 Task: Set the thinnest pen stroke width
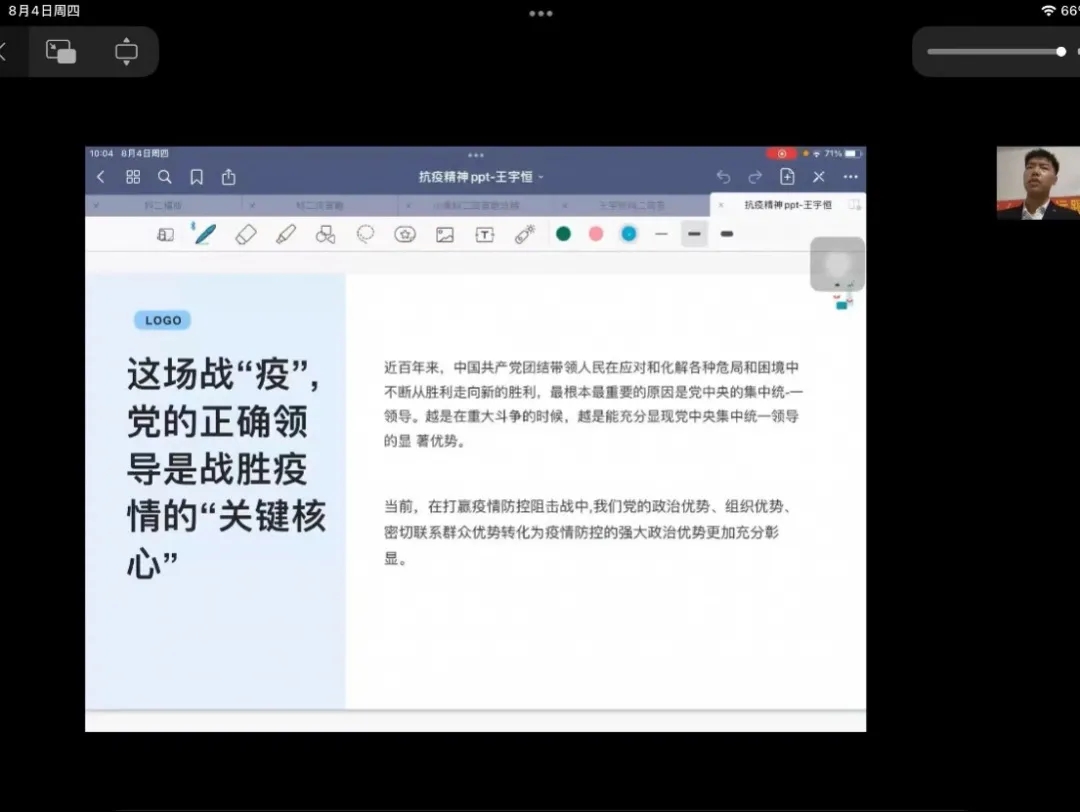click(661, 234)
